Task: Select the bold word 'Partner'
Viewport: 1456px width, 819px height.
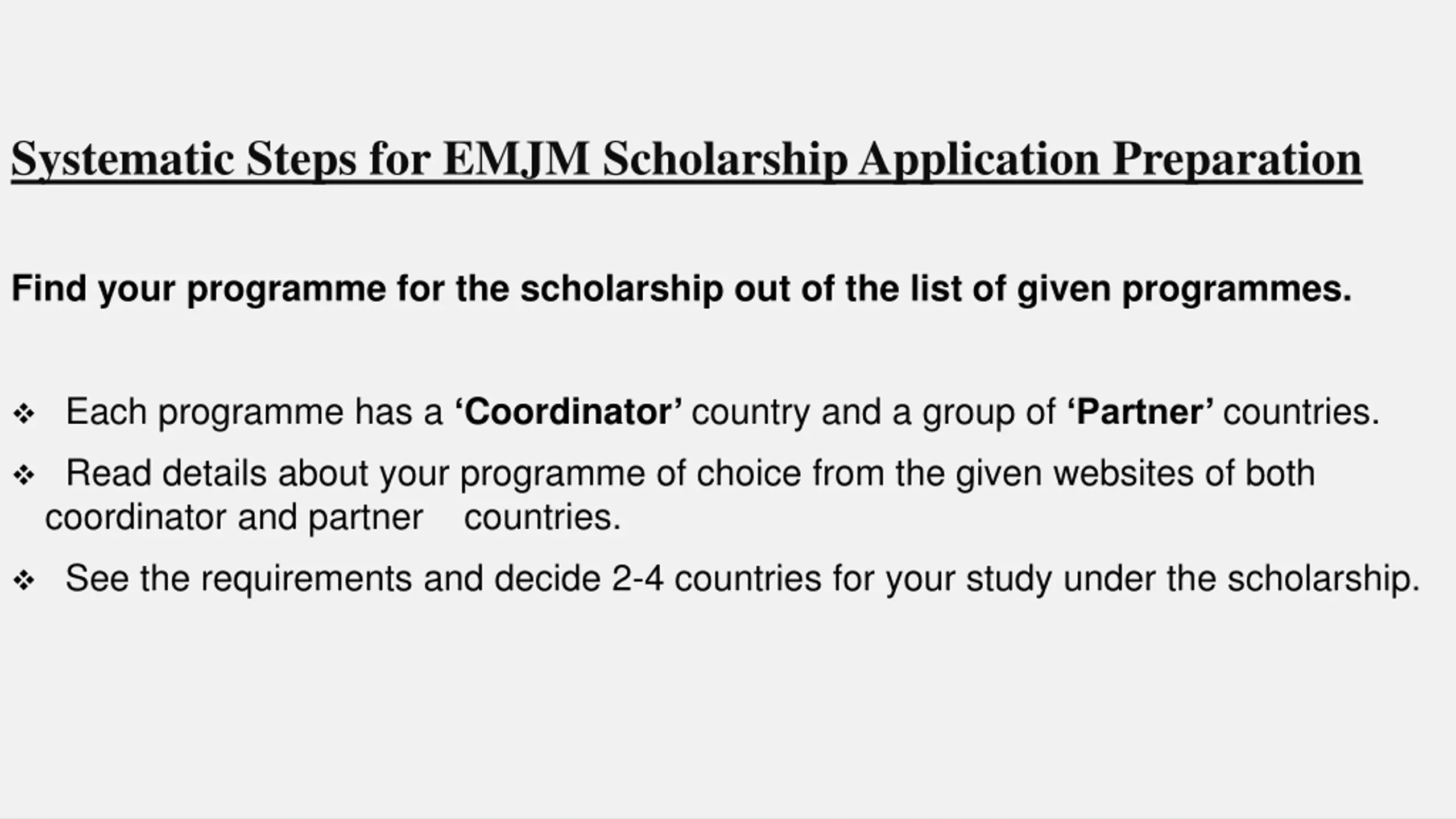Action: (x=1140, y=412)
